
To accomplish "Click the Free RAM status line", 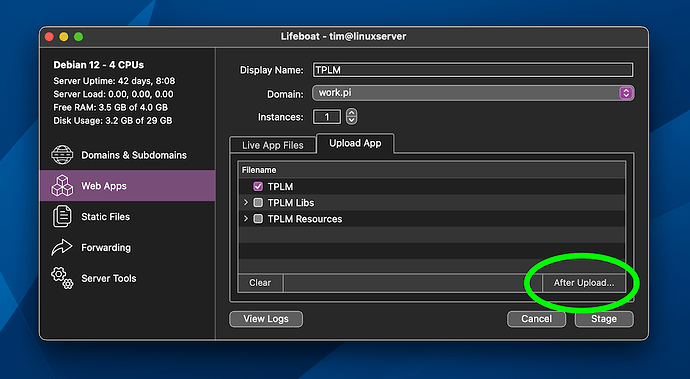I will coord(110,107).
